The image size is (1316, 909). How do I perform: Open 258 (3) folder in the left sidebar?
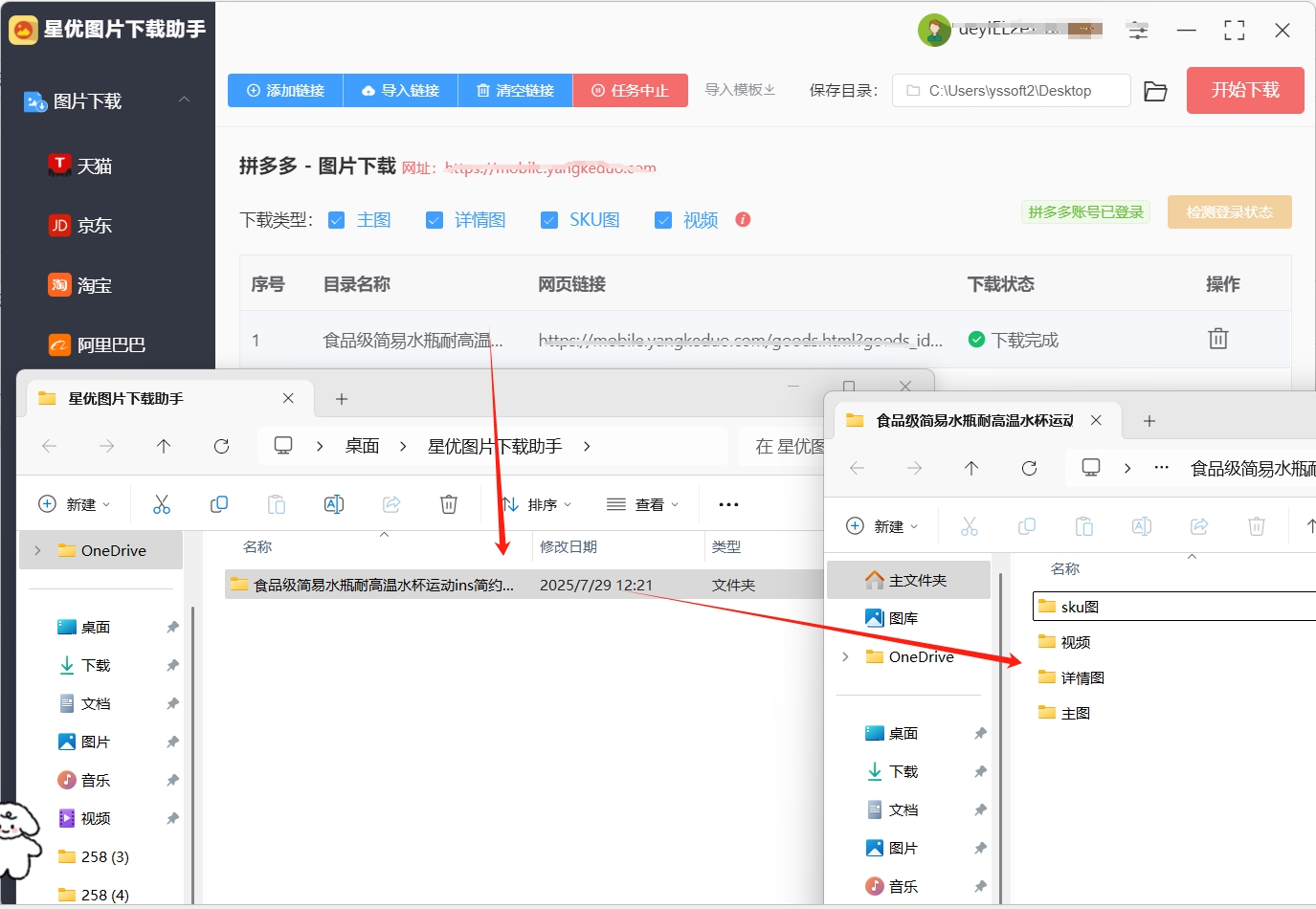pyautogui.click(x=94, y=856)
